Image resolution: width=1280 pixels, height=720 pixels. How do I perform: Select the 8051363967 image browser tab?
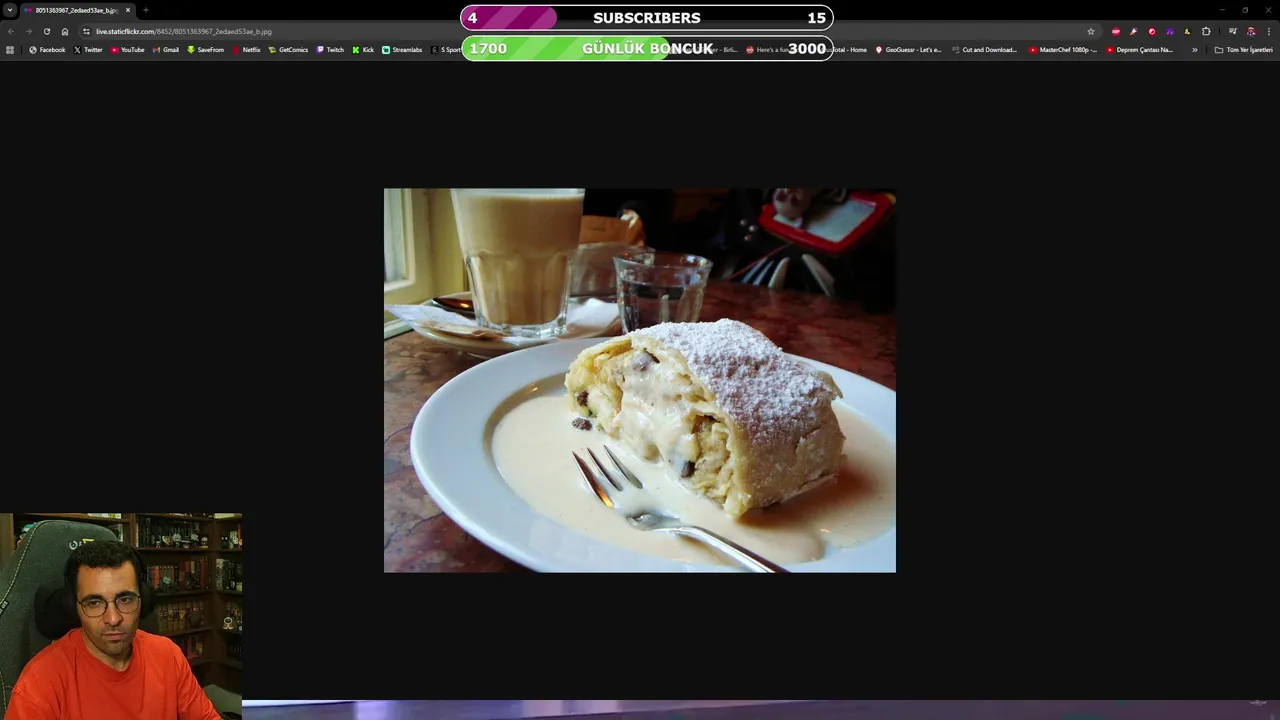pos(77,10)
